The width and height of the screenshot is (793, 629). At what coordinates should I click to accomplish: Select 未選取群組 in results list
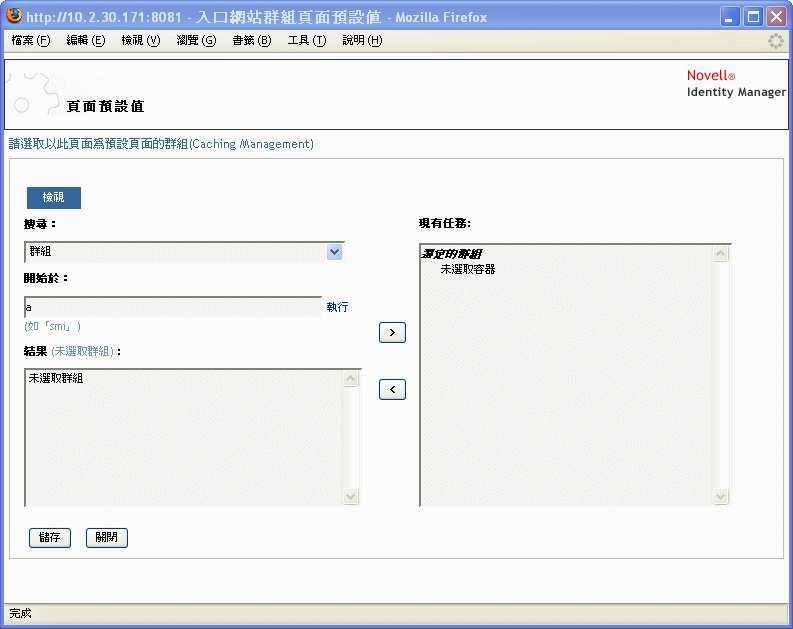56,378
